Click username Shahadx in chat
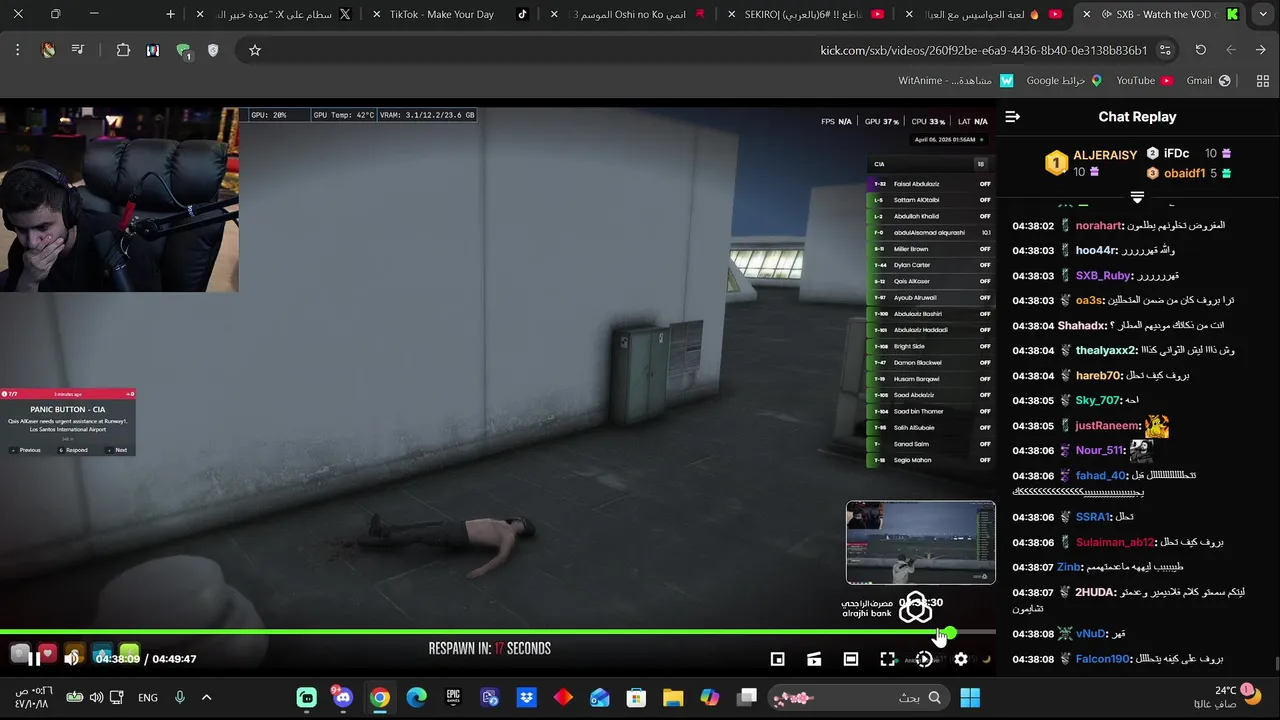Viewport: 1280px width, 720px height. pyautogui.click(x=1081, y=326)
